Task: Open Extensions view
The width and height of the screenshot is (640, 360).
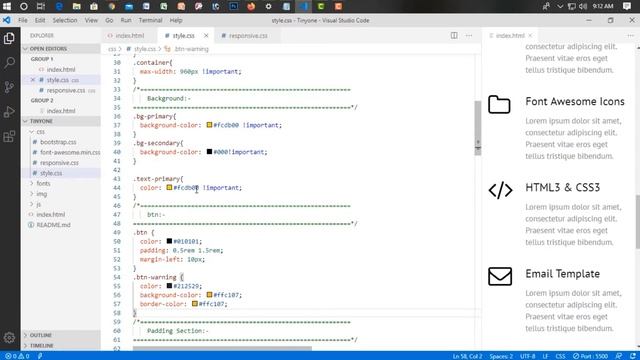Action: pos(9,136)
